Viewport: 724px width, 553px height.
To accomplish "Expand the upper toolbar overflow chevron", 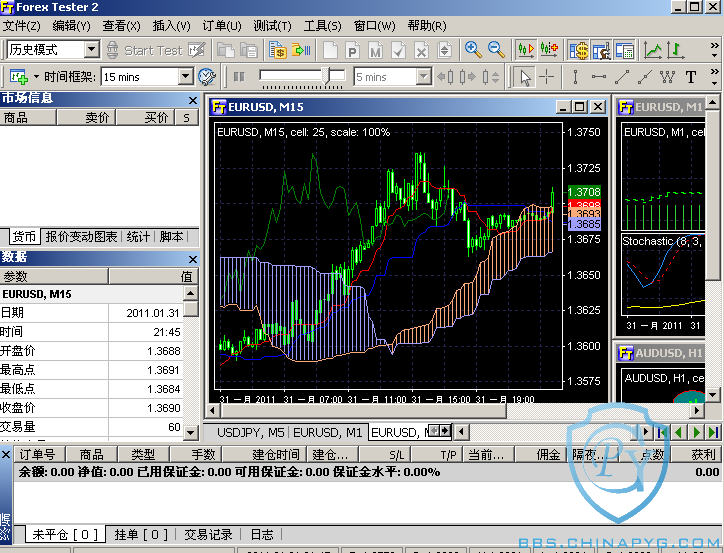I will tap(714, 49).
